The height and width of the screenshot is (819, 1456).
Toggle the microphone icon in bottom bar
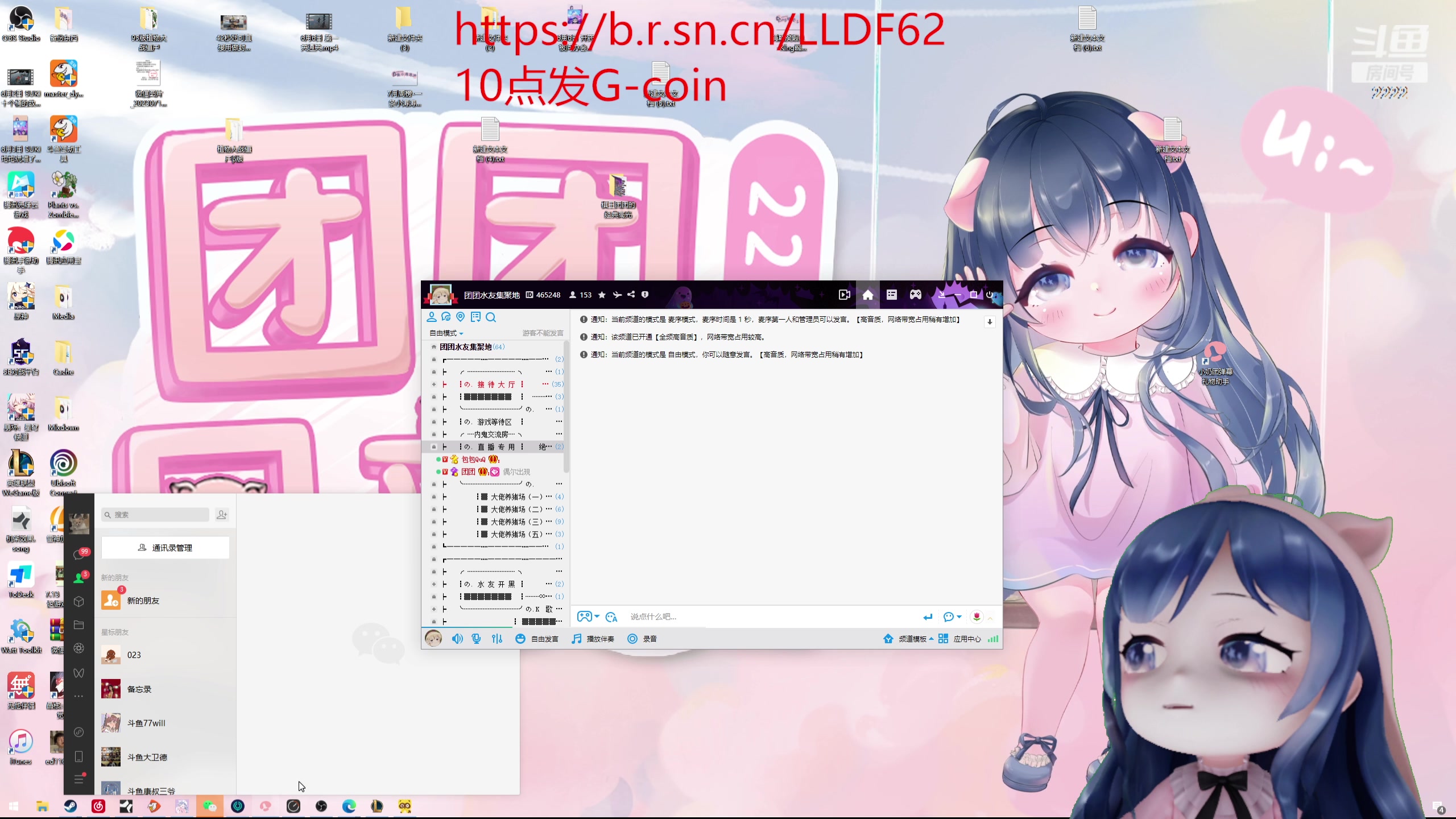[x=477, y=639]
